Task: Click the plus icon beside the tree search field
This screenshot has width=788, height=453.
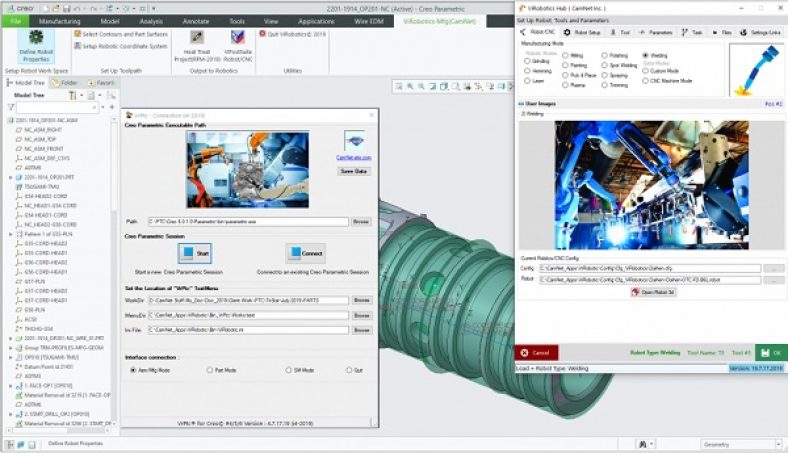Action: [x=112, y=107]
